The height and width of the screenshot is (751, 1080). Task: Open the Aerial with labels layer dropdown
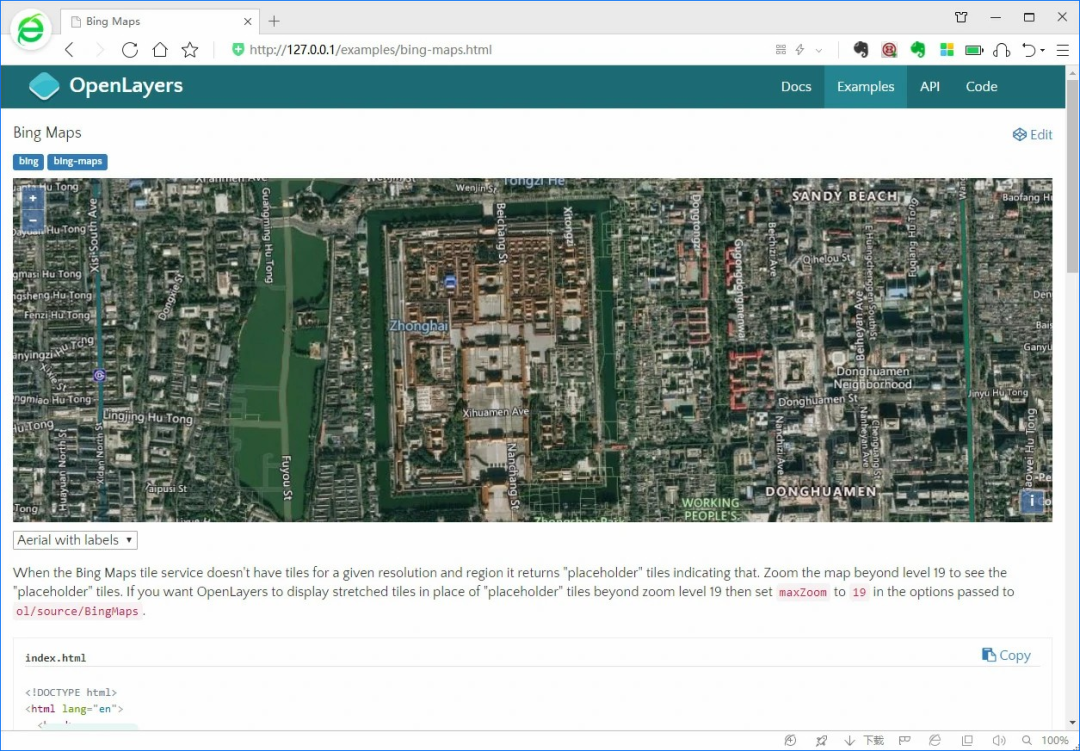click(x=74, y=539)
